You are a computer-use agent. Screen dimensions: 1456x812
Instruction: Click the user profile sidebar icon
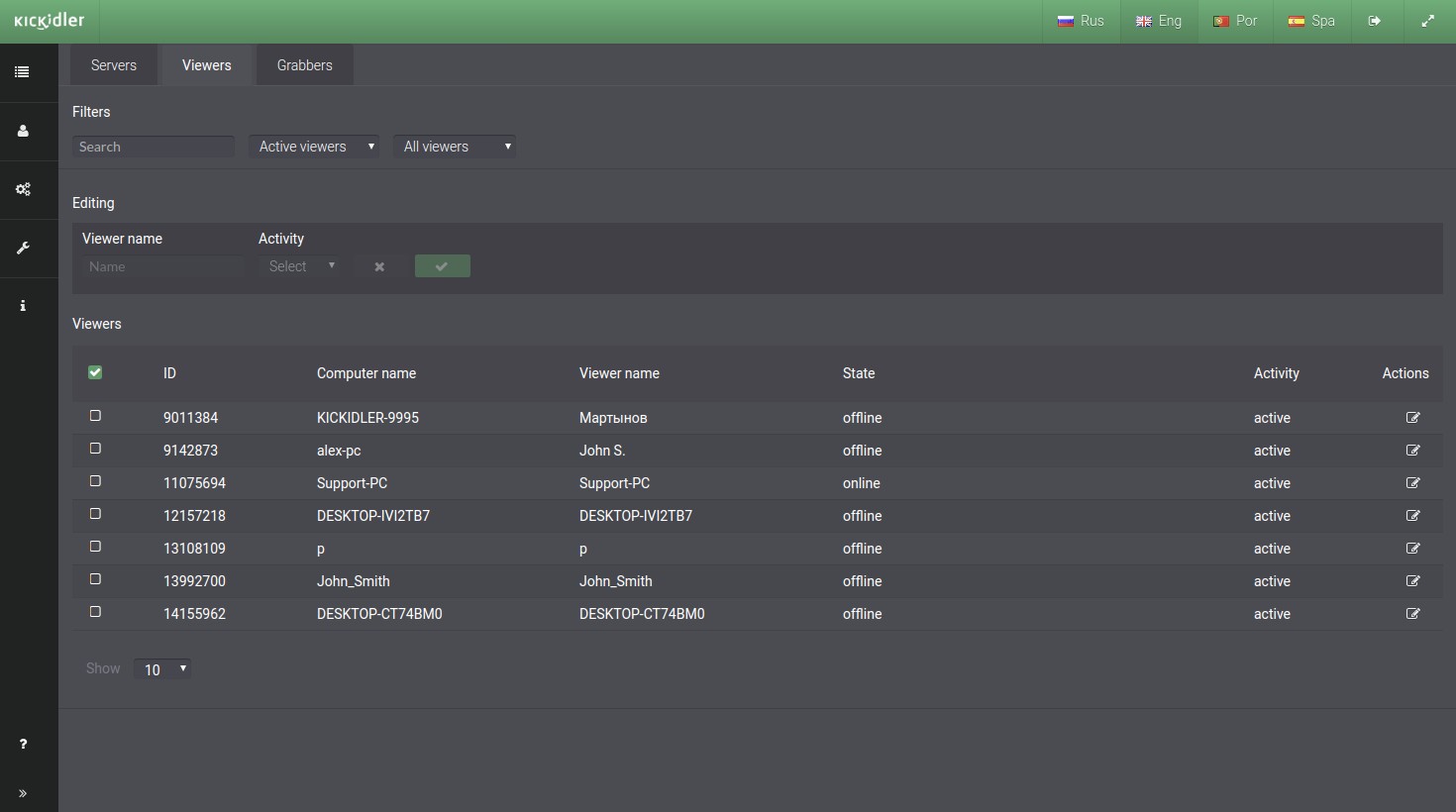point(23,131)
